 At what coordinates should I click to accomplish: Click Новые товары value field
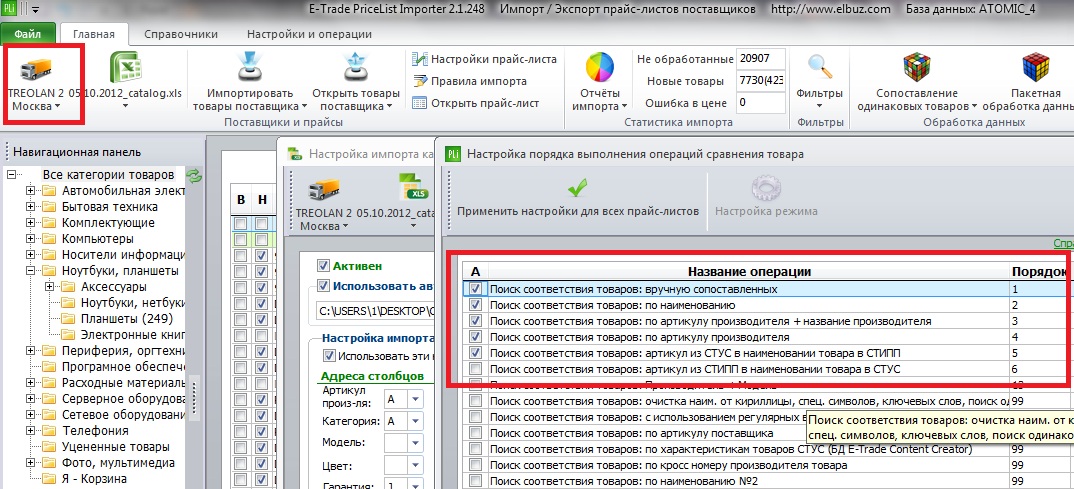coord(760,81)
